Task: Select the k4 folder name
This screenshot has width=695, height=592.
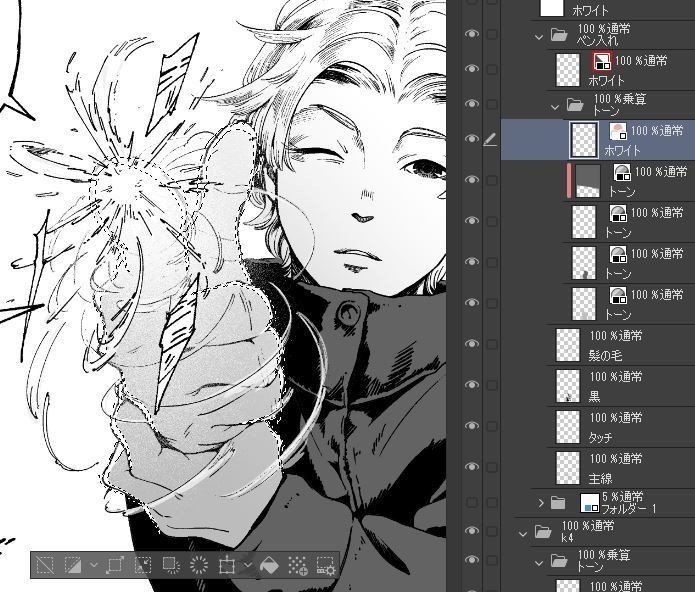Action: coord(567,538)
